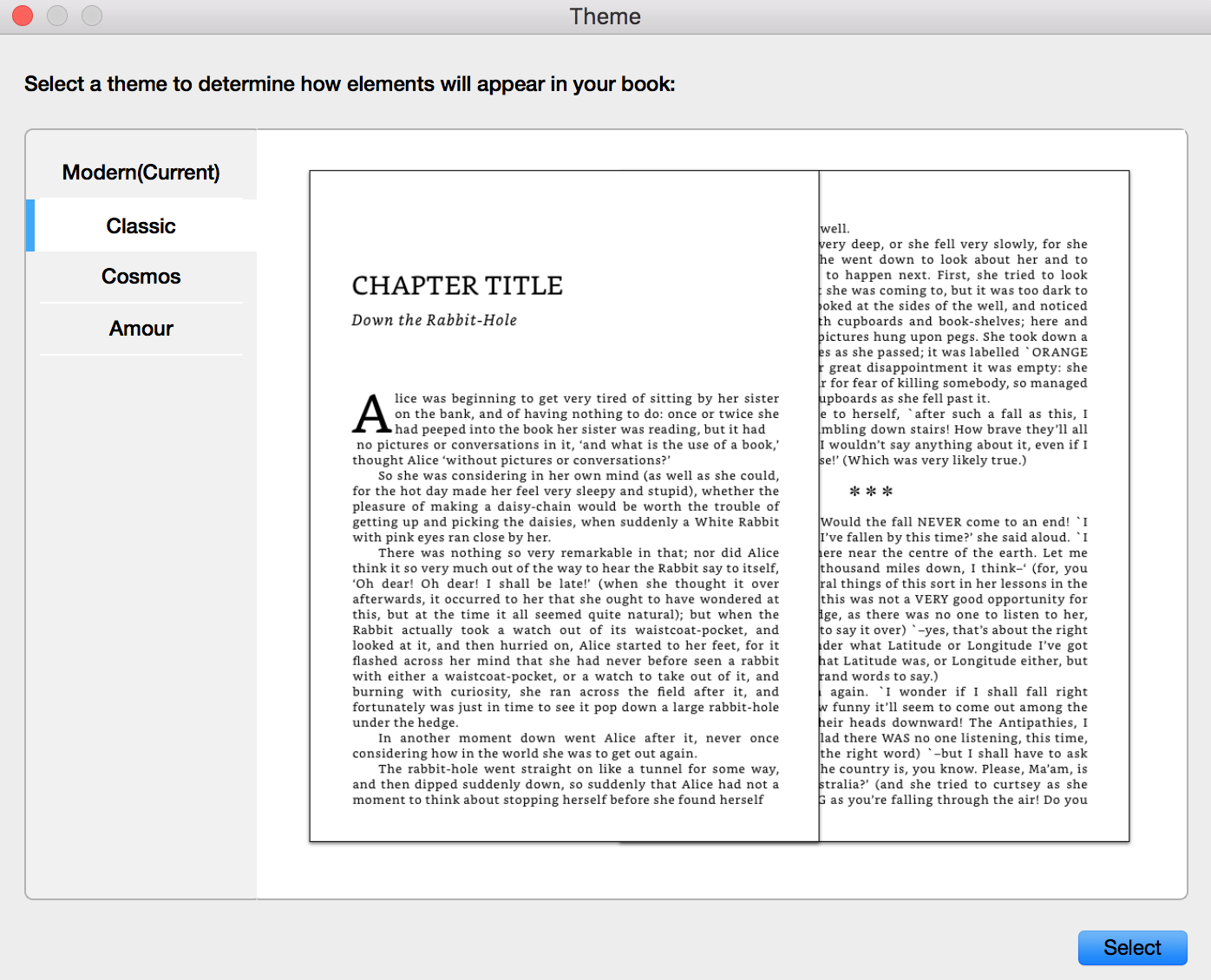Click the 'CHAPTER TITLE' heading in preview
The image size is (1211, 980).
pos(457,285)
